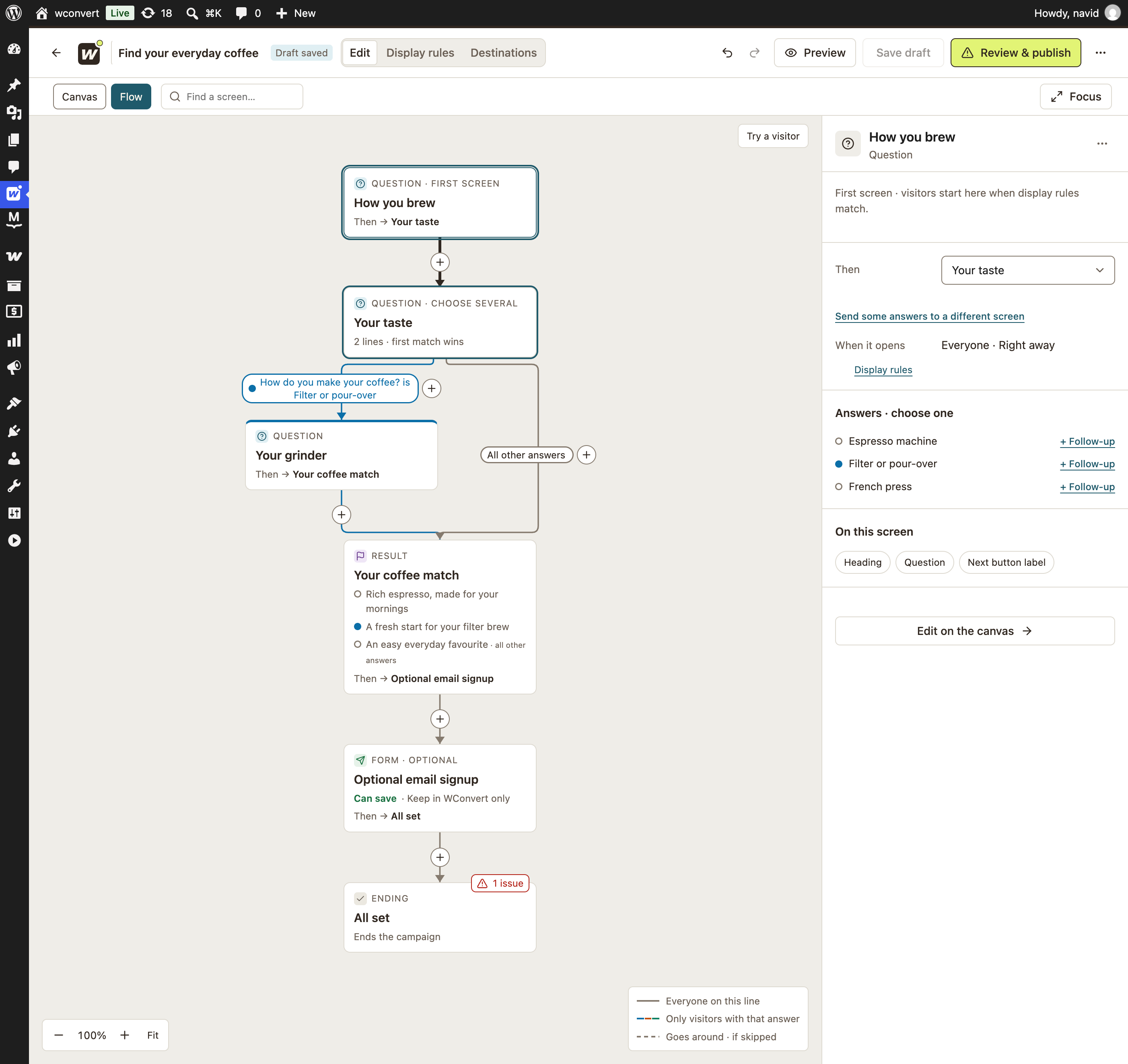Select the An easy everyday favourite result

click(358, 644)
